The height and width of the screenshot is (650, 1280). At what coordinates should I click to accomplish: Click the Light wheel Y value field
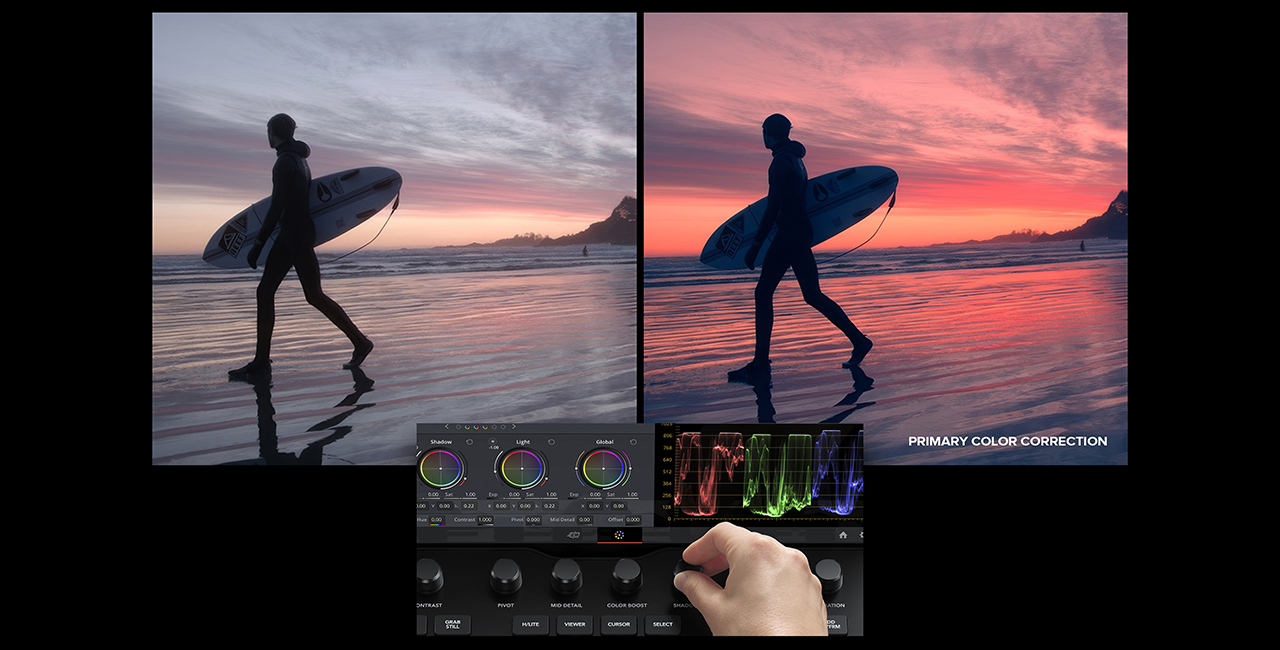(x=526, y=506)
